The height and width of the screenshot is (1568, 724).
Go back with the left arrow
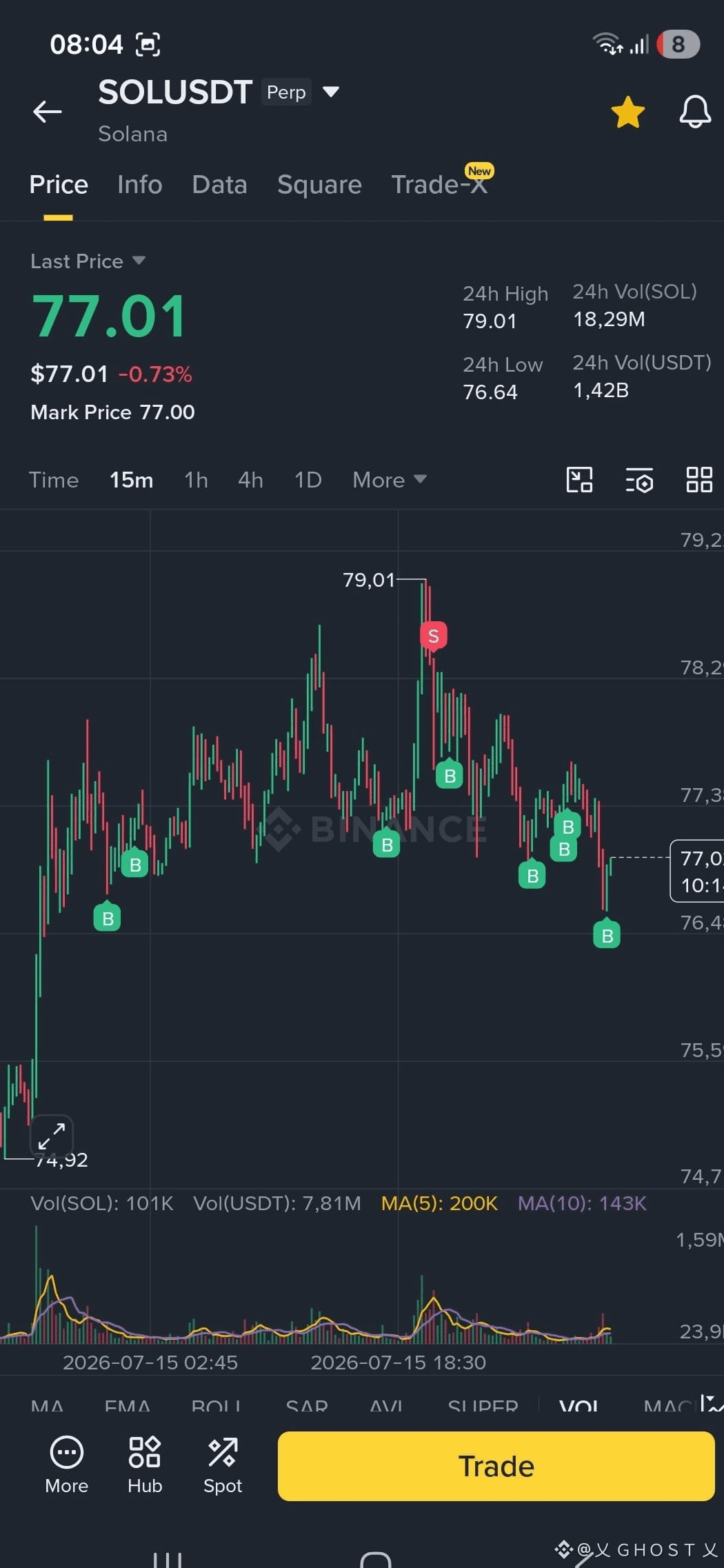point(48,111)
